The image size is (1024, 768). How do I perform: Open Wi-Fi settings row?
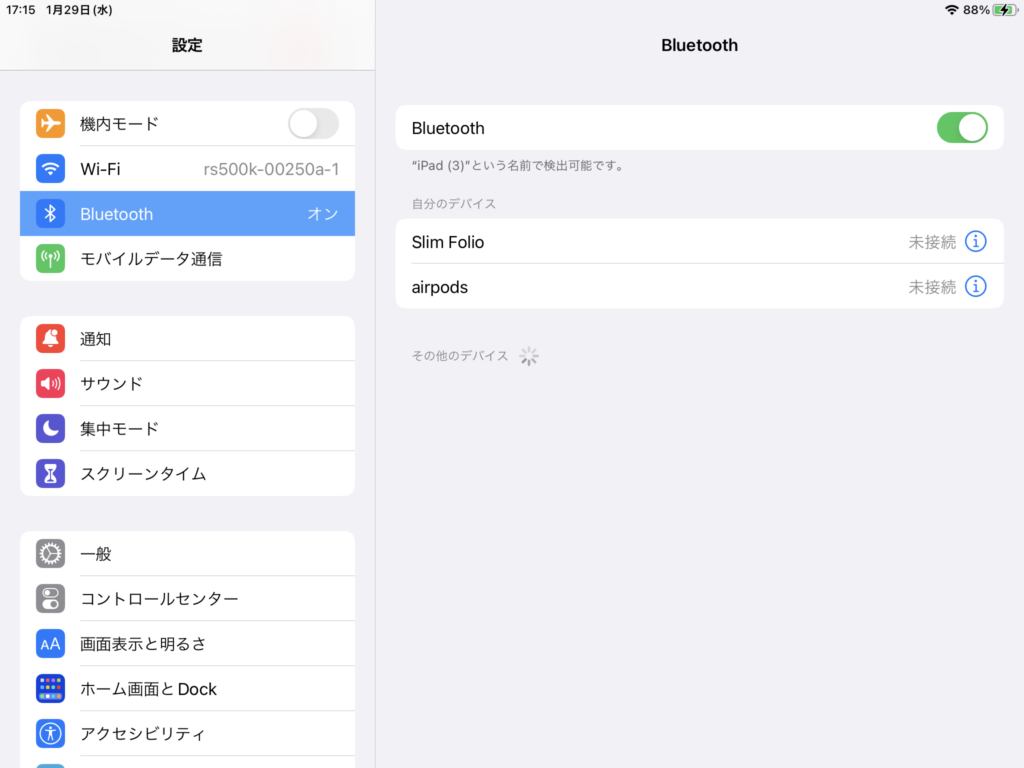coord(187,168)
